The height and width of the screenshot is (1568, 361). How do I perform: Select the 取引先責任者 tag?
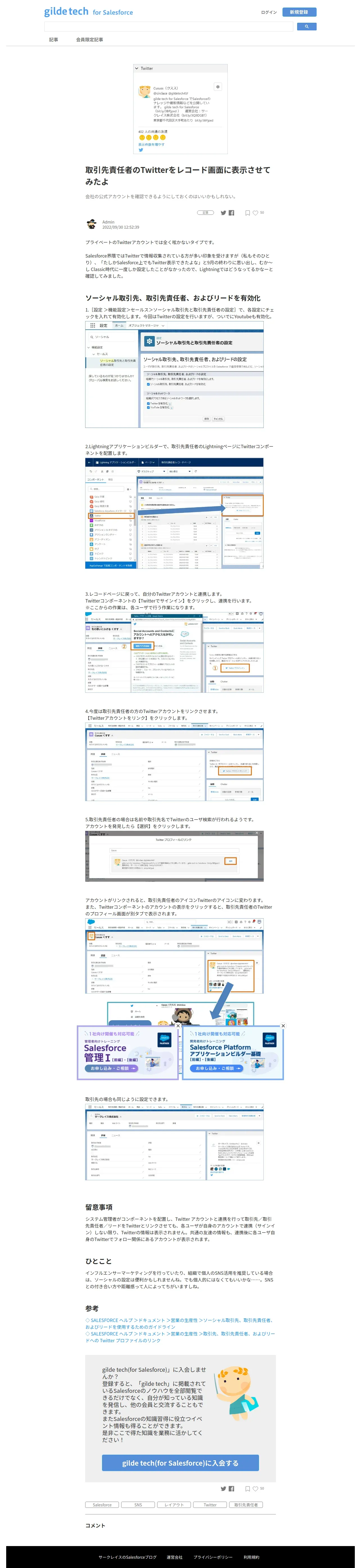tap(246, 1505)
